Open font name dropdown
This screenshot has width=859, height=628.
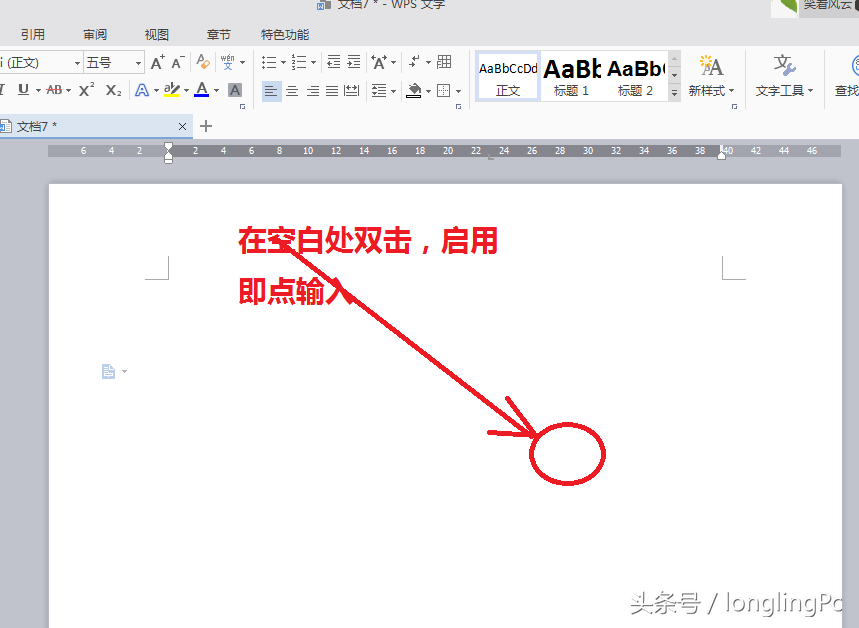pos(77,64)
